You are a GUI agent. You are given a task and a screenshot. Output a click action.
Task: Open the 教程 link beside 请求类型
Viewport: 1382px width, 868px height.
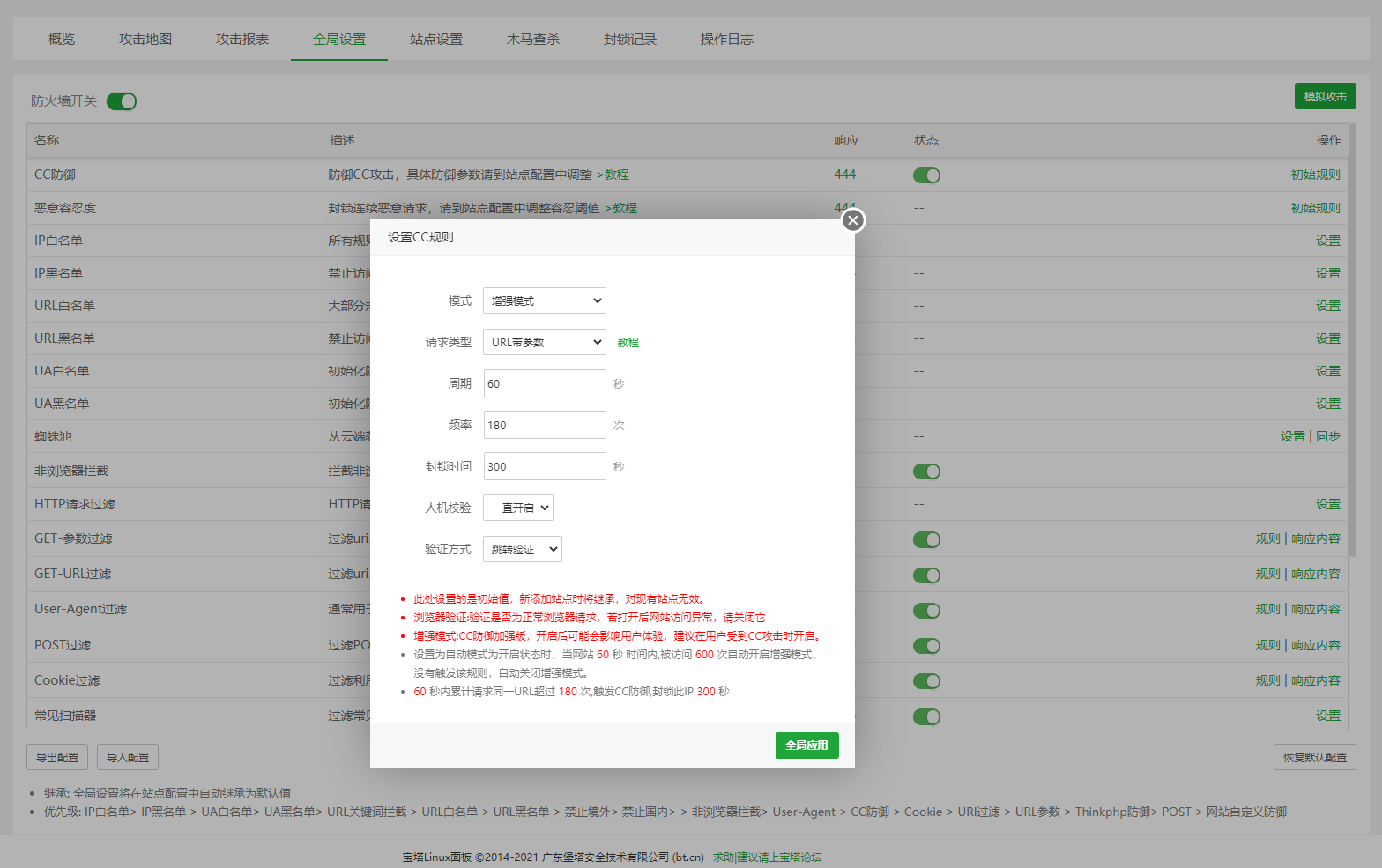pyautogui.click(x=628, y=343)
